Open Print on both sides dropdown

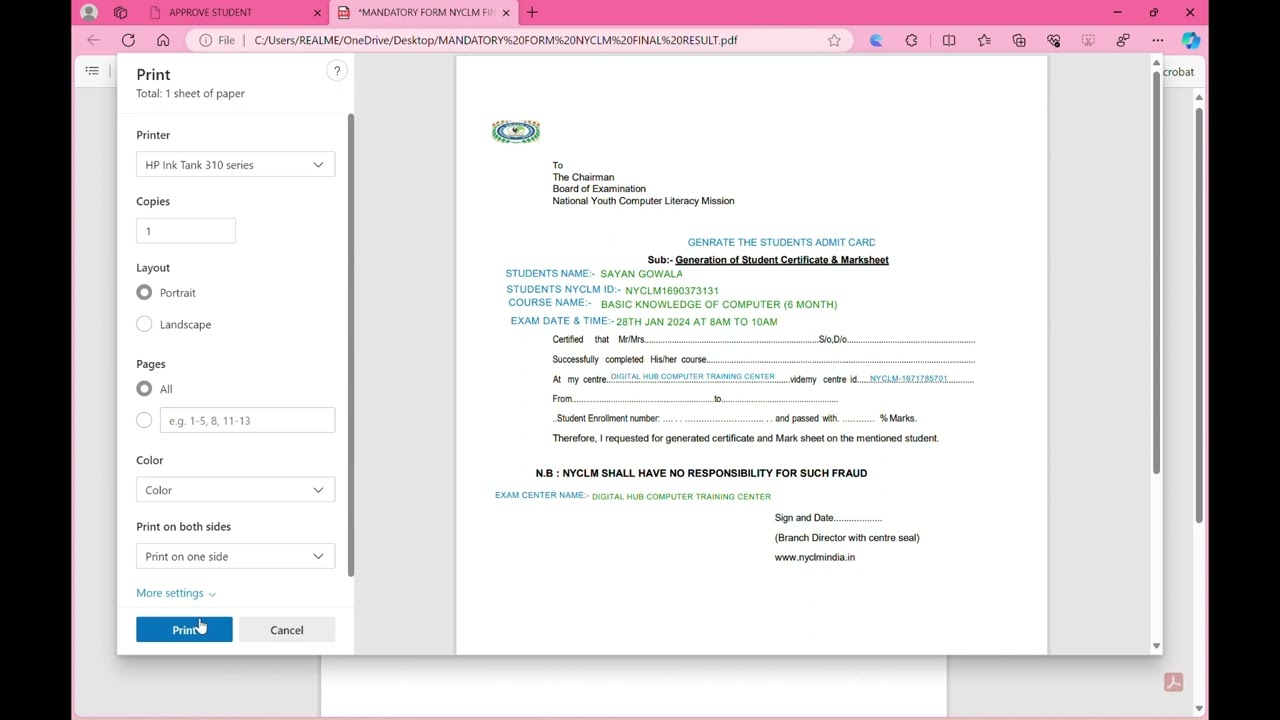click(235, 556)
